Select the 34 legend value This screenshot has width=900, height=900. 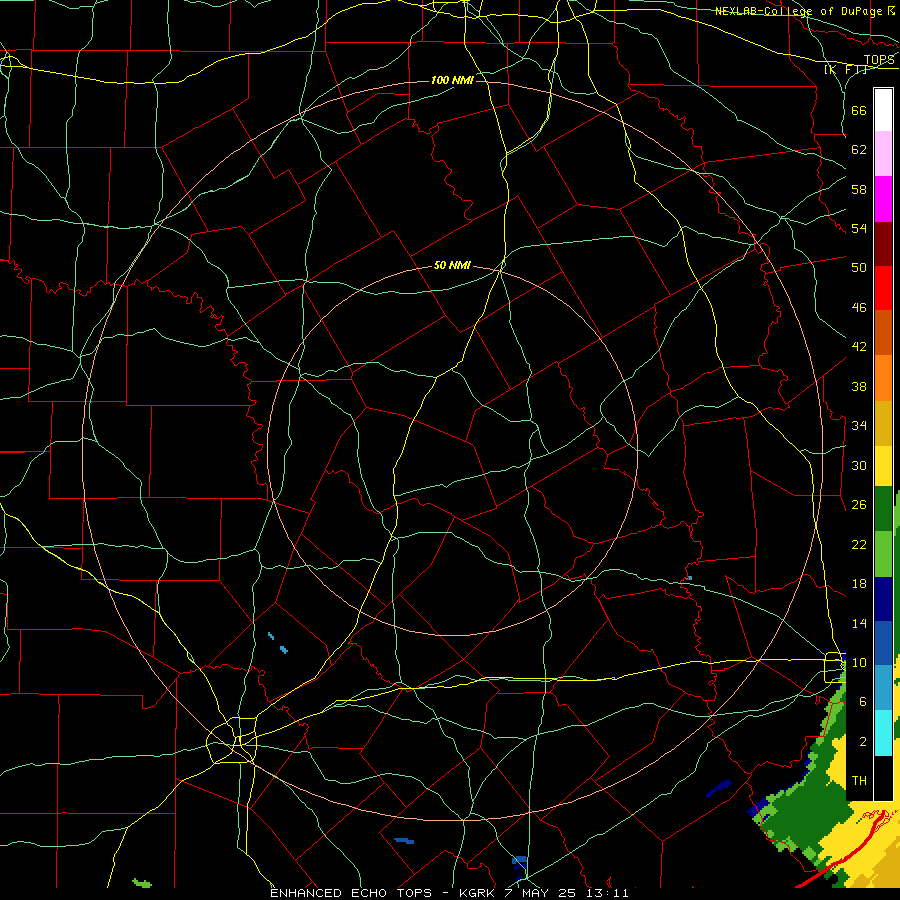tap(859, 426)
